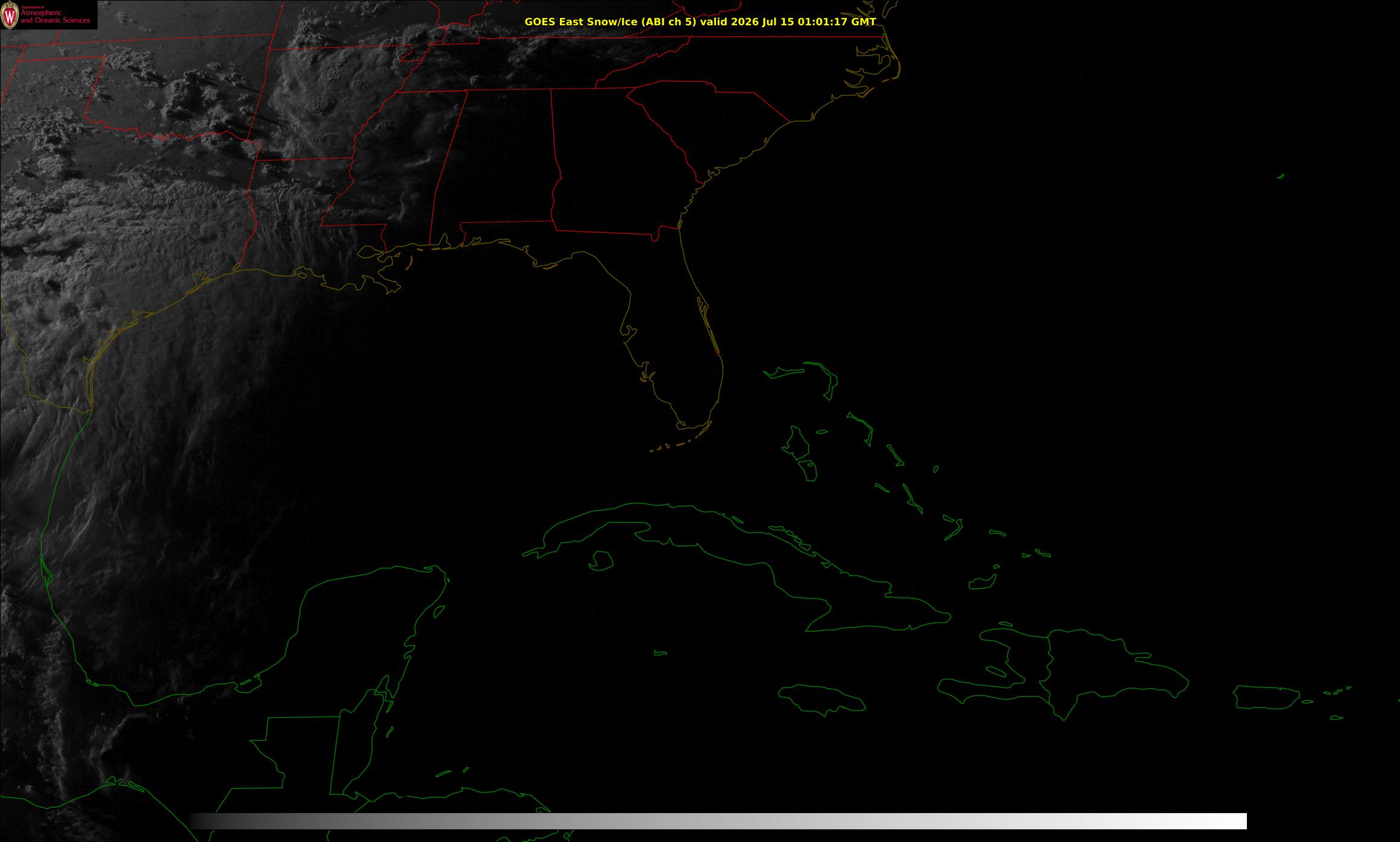Click the GOES East Snow/Ice timestamp title
This screenshot has height=842, width=1400.
click(700, 22)
